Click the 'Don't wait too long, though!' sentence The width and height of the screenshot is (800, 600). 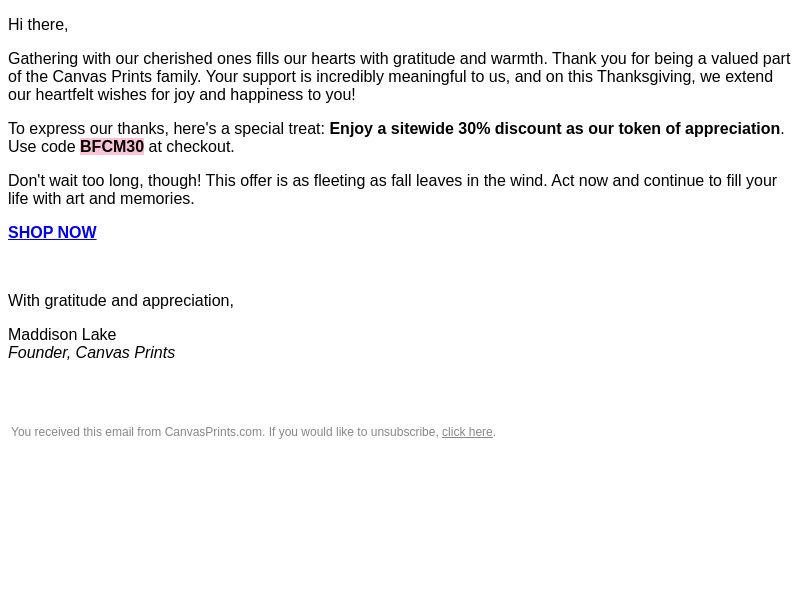click(105, 181)
